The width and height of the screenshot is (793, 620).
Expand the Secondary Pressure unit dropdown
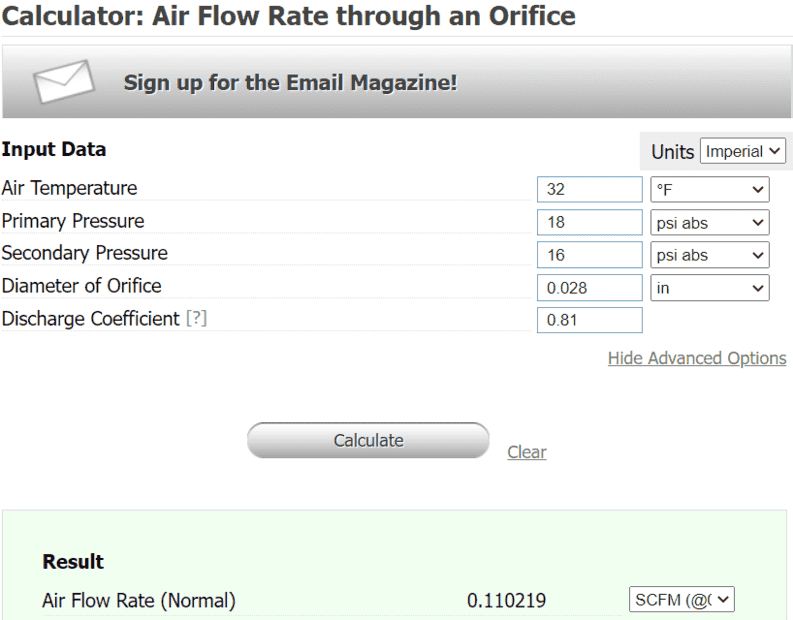point(710,255)
